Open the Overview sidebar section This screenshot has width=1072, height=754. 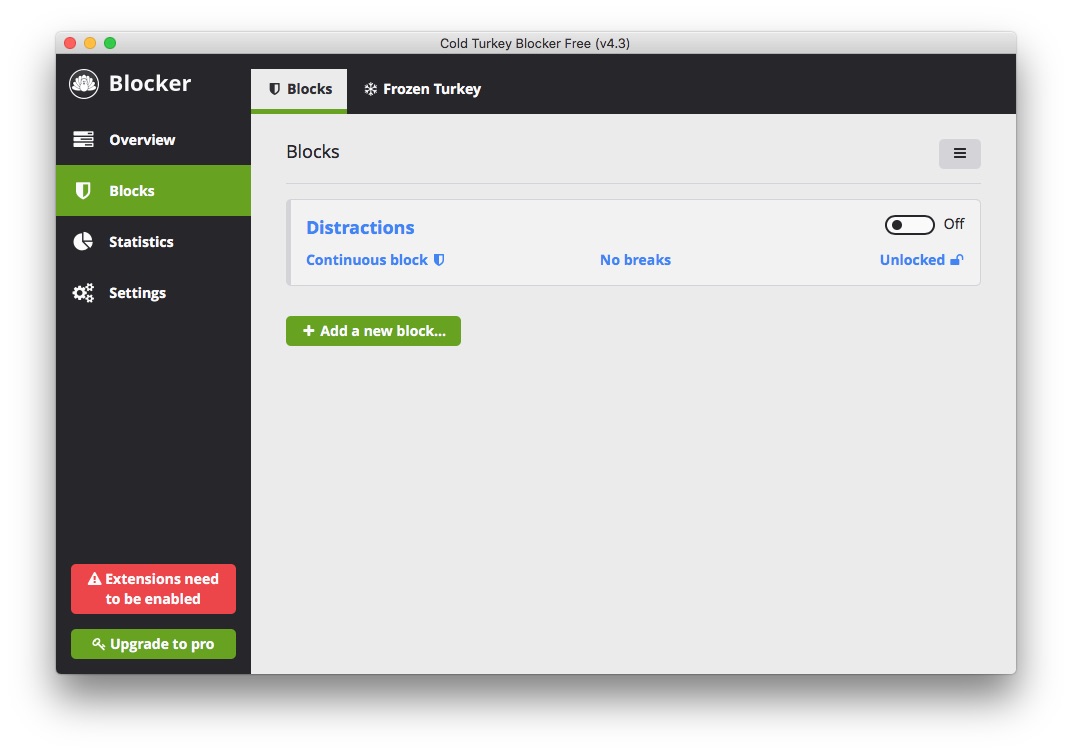[x=153, y=139]
